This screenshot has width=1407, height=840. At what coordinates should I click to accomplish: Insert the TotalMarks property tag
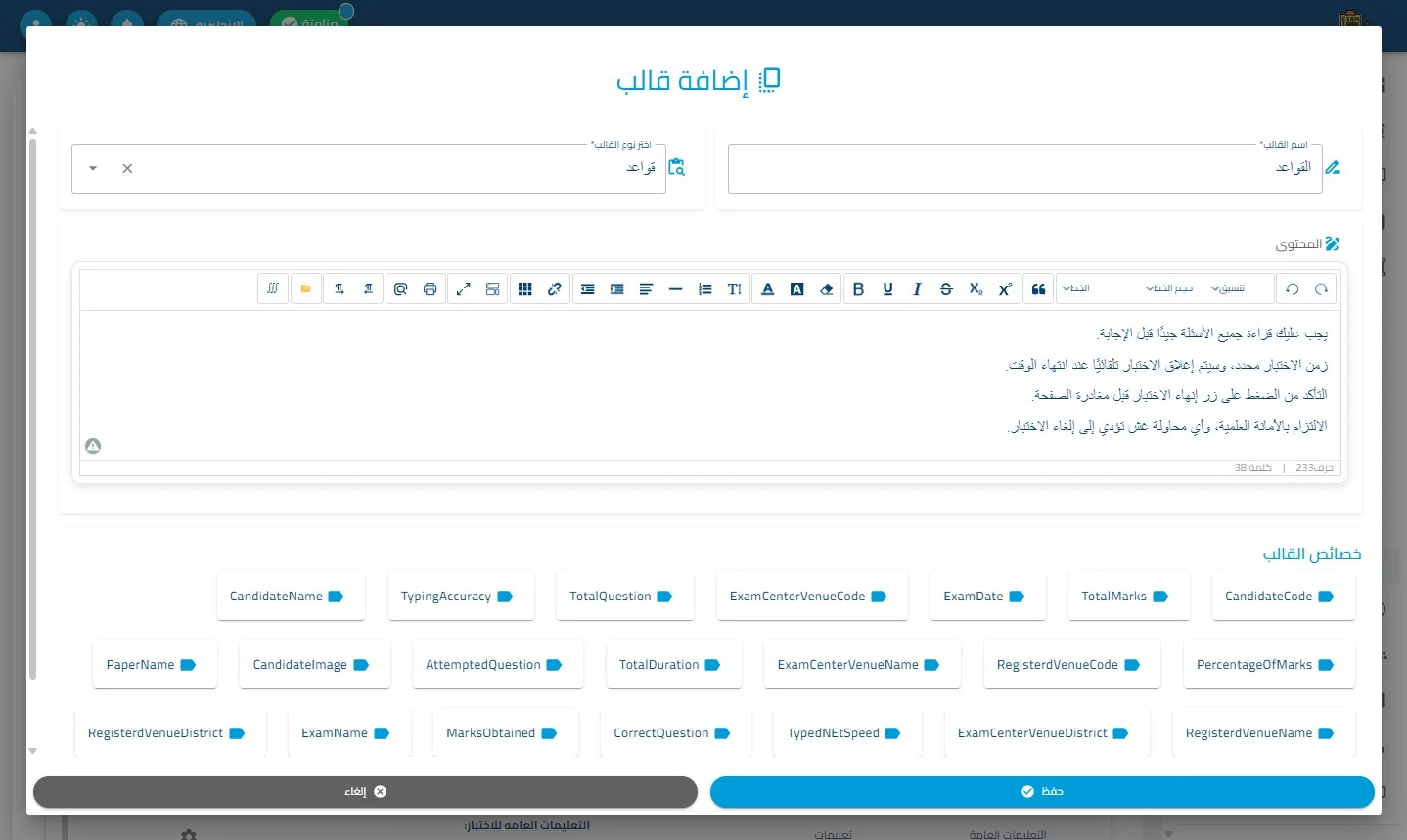coord(1128,597)
